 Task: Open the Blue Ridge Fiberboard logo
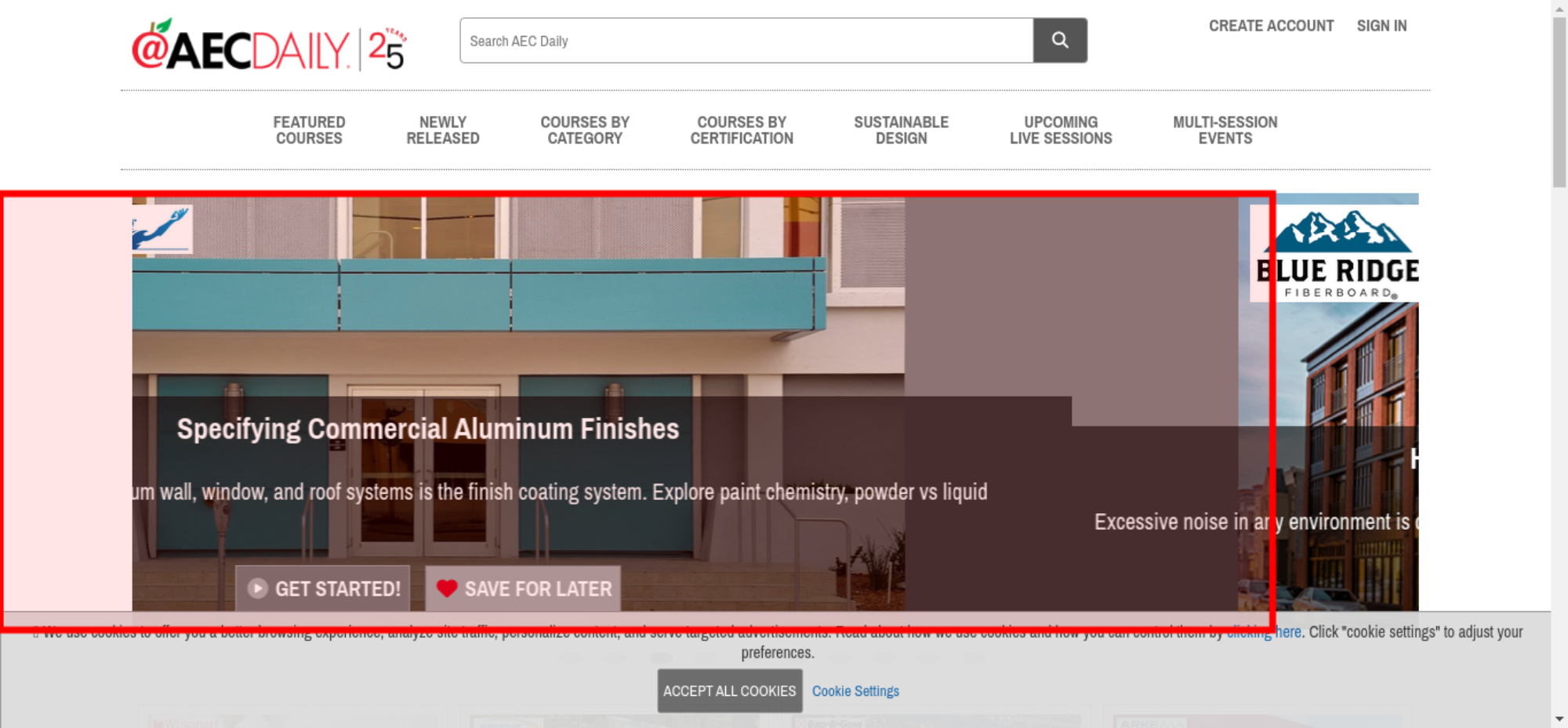[x=1337, y=254]
